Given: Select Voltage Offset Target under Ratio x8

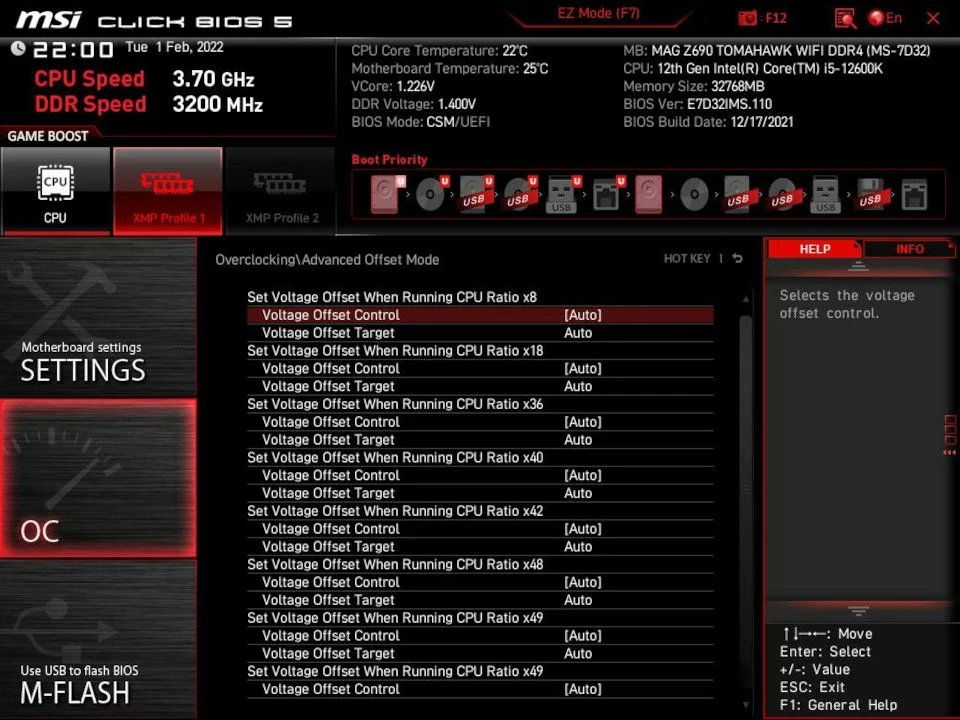Looking at the screenshot, I should (x=480, y=332).
